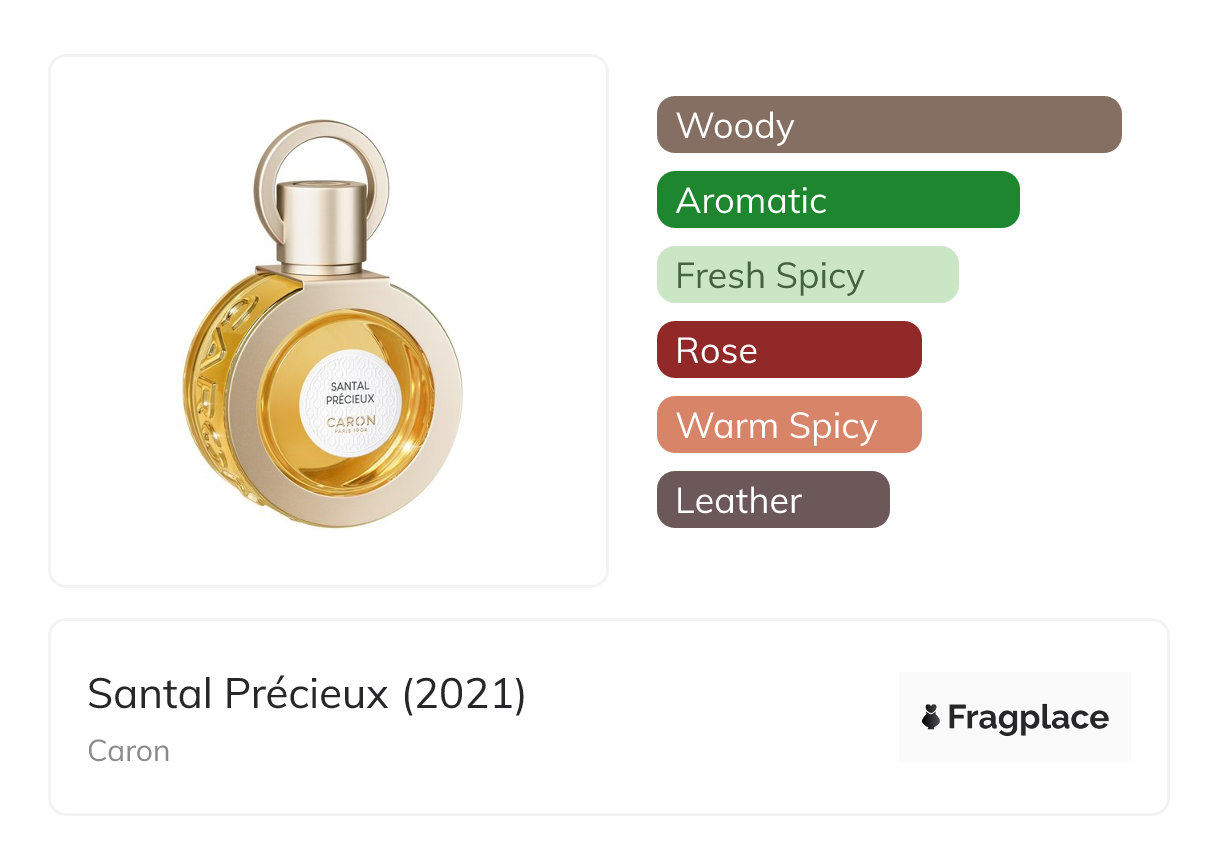
Task: Click the Caron brand name below title
Action: [128, 751]
